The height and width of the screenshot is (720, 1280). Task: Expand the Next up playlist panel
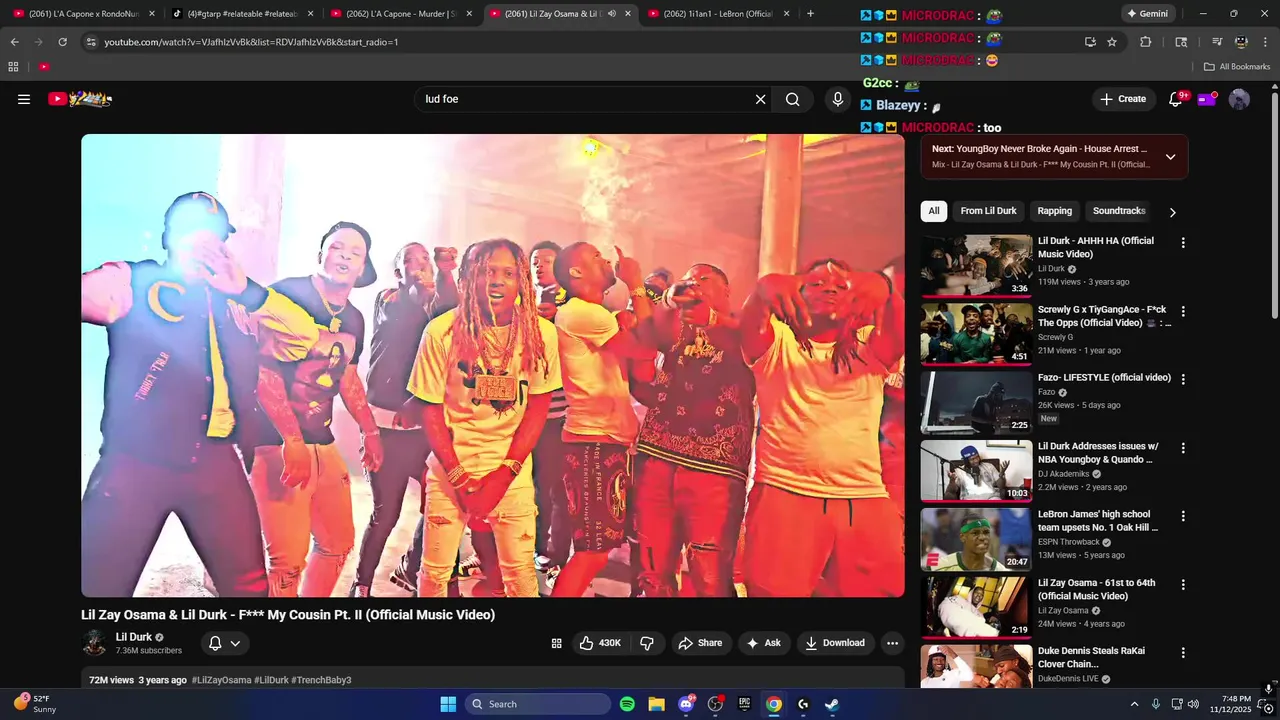(x=1170, y=157)
